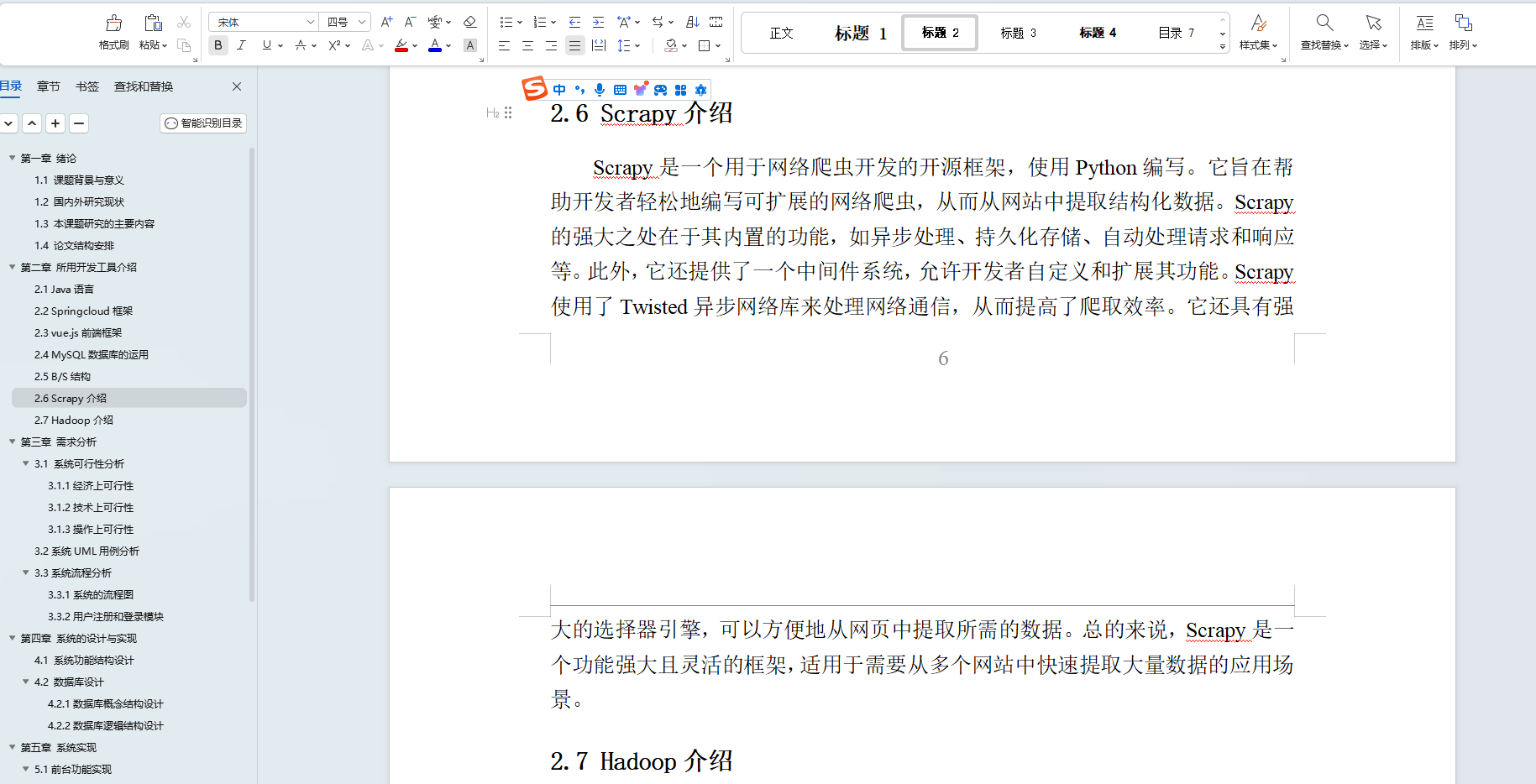Screen dimensions: 1536x784
Task: Toggle superscript X² formatting
Action: pyautogui.click(x=334, y=45)
